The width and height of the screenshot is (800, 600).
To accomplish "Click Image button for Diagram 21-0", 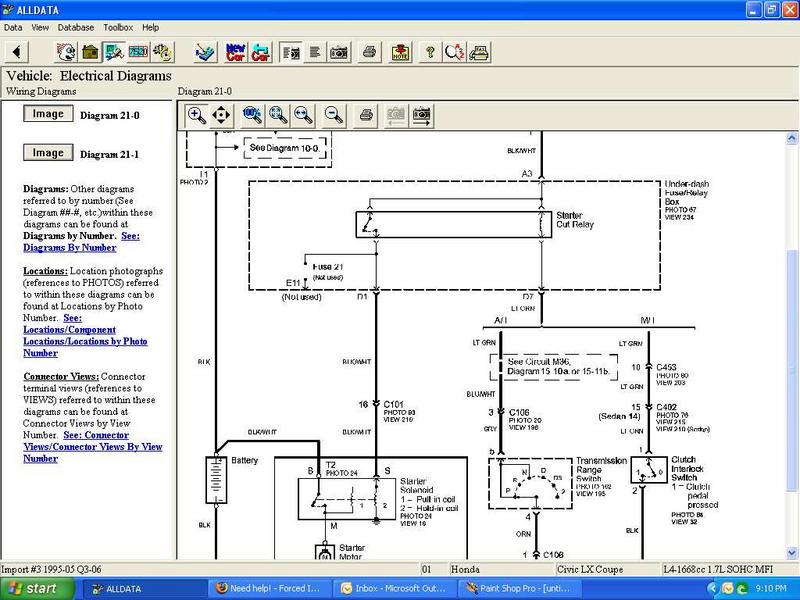I will pyautogui.click(x=48, y=114).
